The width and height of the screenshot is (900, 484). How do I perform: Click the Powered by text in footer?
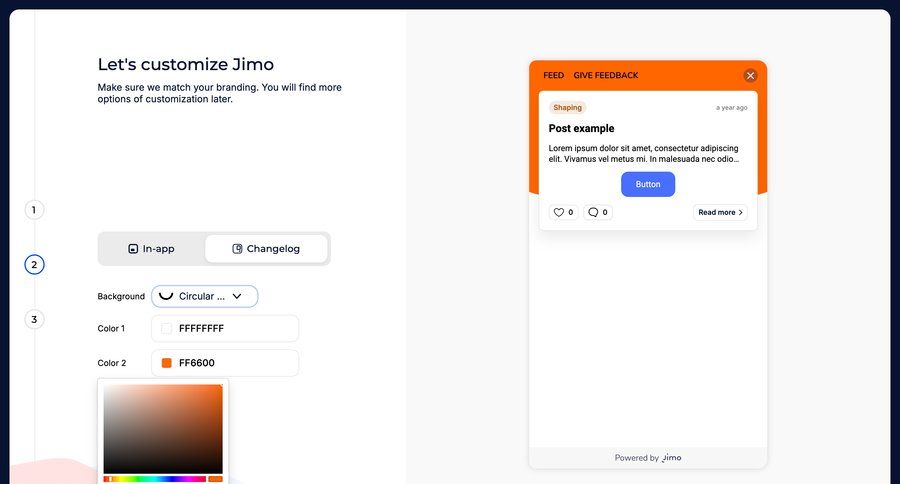coord(637,458)
